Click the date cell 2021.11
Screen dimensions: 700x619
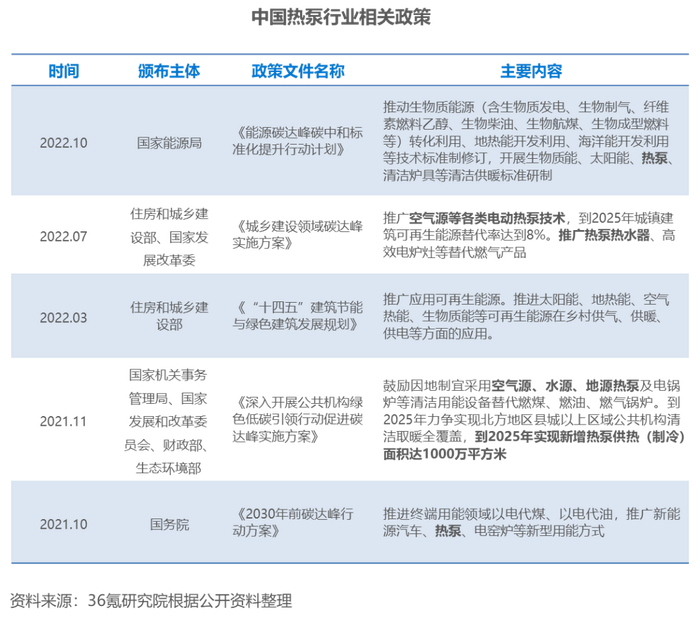(x=63, y=421)
